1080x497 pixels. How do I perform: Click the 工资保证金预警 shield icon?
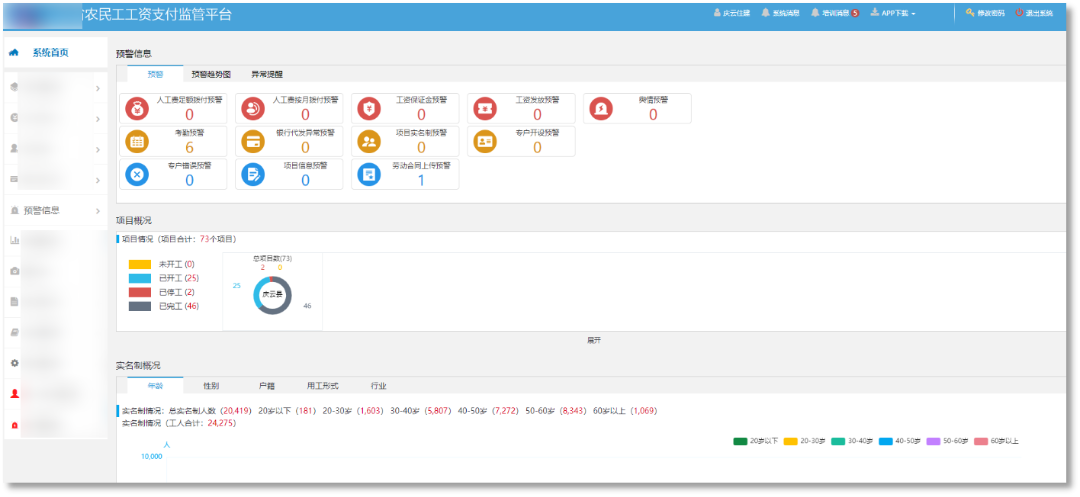(369, 109)
